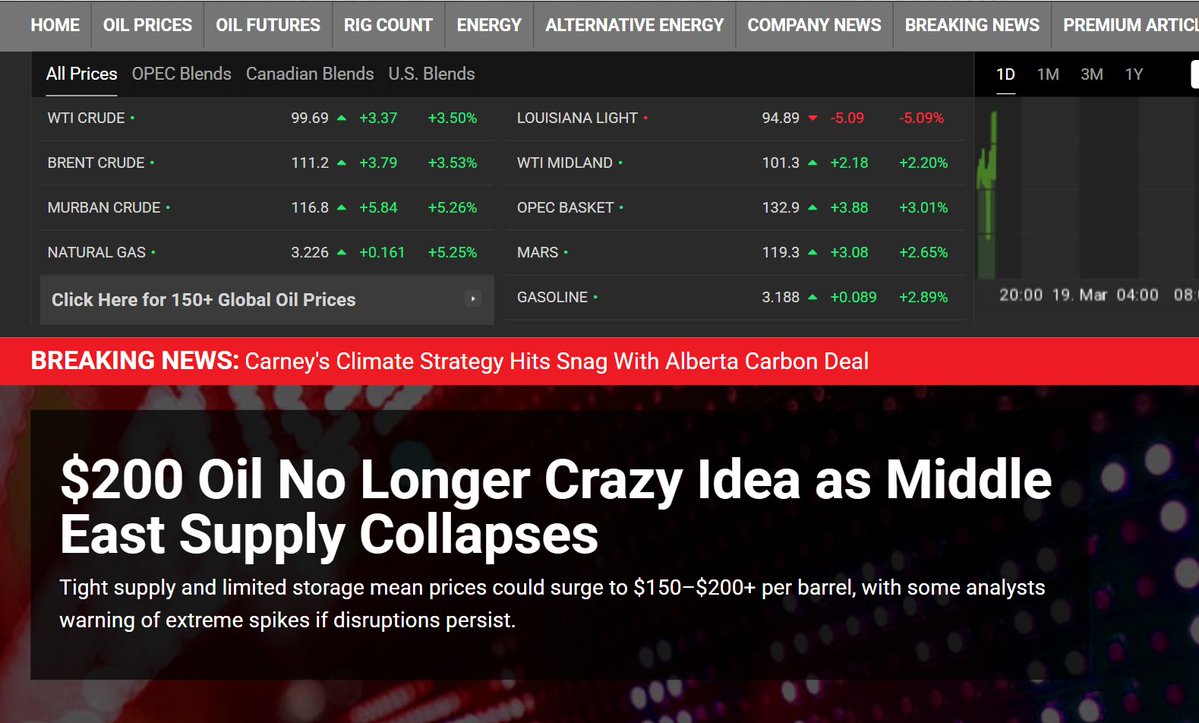
Task: Select the ENERGY nav item
Action: [489, 25]
